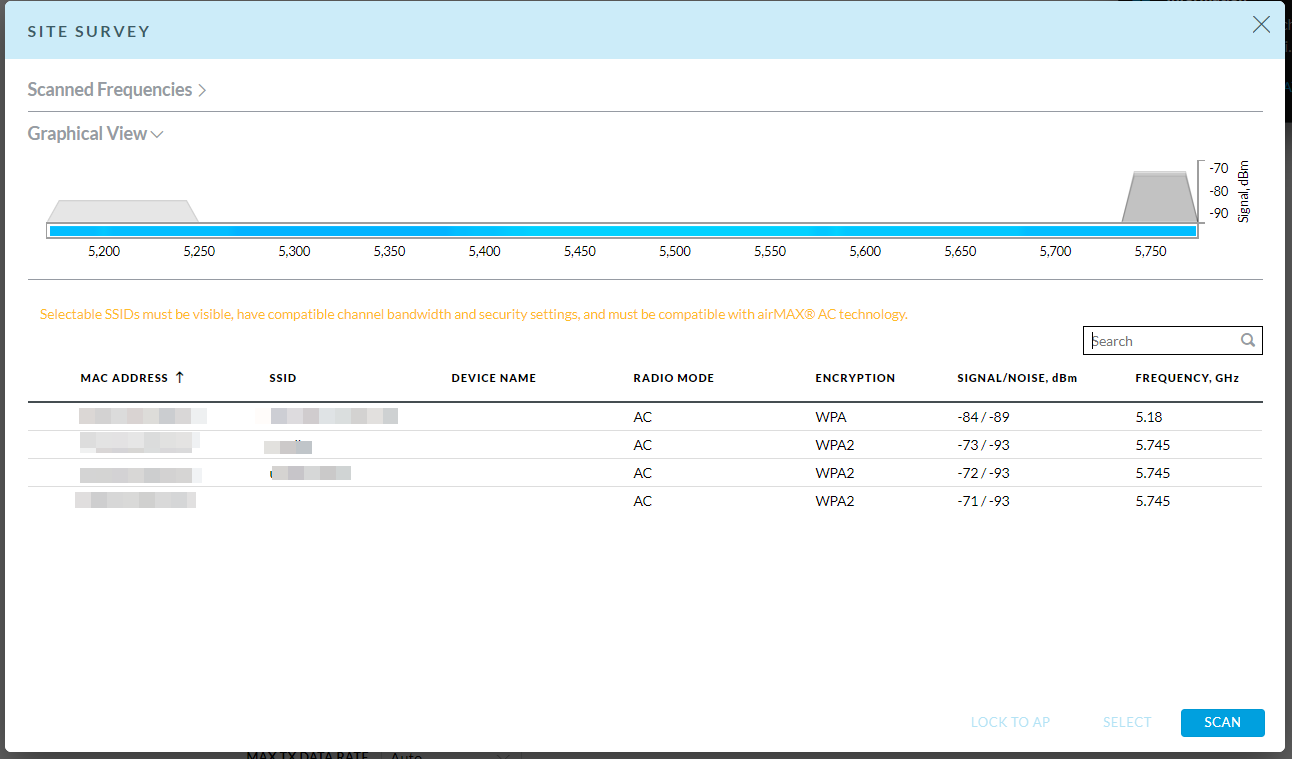1292x759 pixels.
Task: Sort table by SSID header
Action: [x=283, y=378]
